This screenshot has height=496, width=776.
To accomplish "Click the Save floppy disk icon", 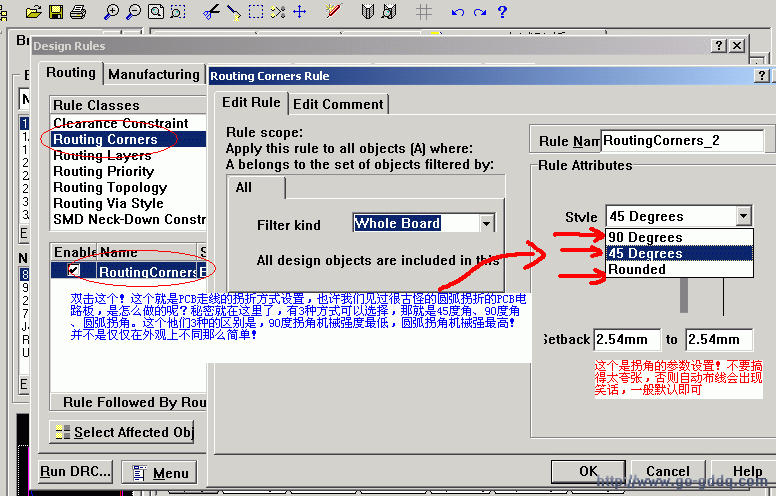I will click(56, 12).
